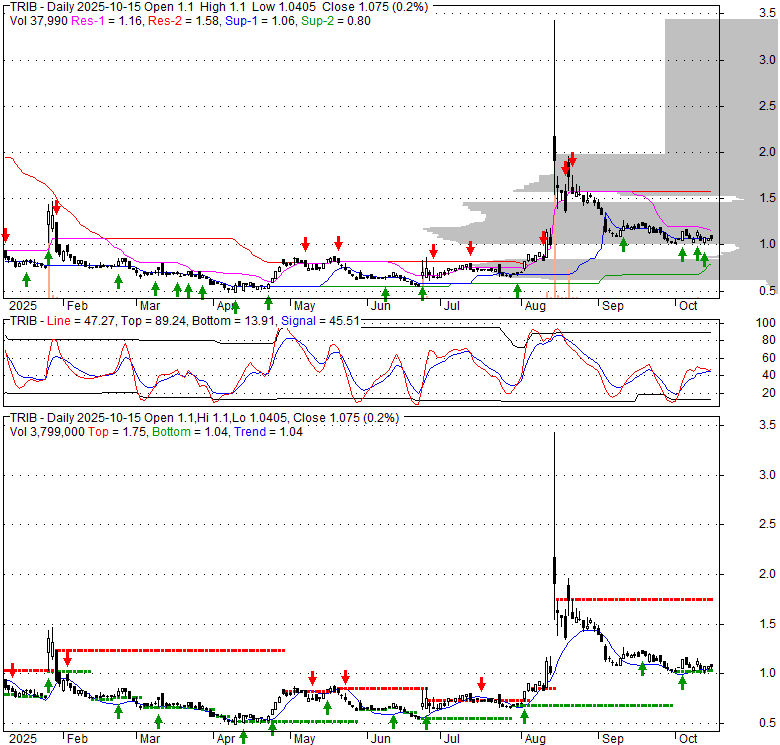Select the Jun month label on bottom chart axis

pos(381,737)
